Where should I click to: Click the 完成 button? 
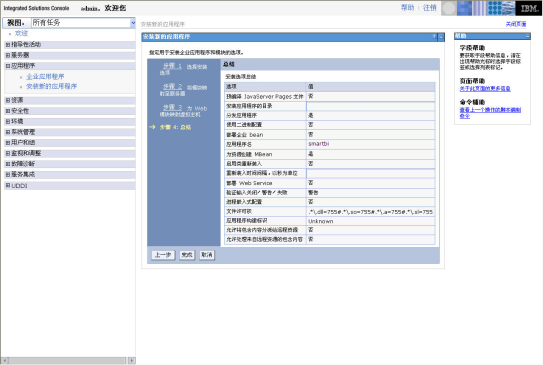tap(187, 255)
